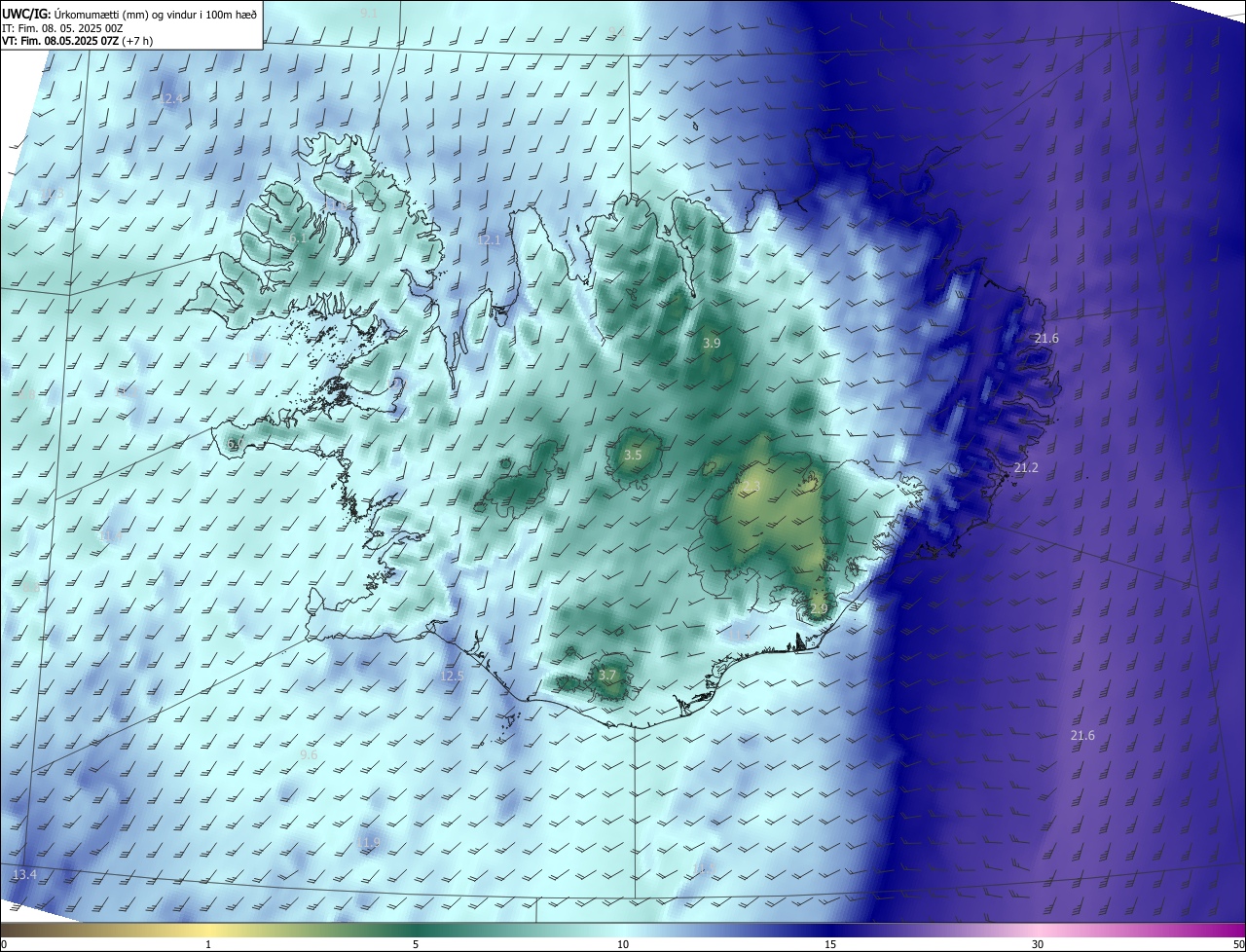Viewport: 1246px width, 952px height.
Task: Click the 21.2 value off the southeast coast
Action: tap(1026, 468)
